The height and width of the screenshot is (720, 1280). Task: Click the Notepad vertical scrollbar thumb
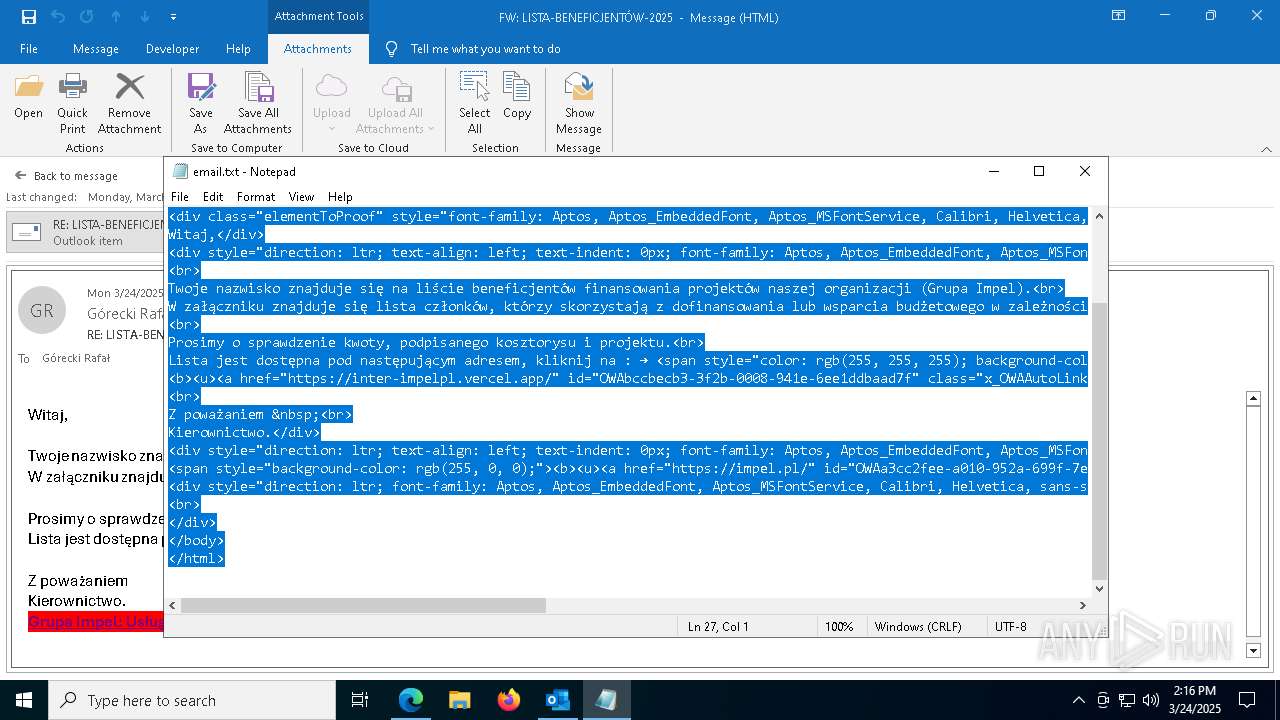(x=1099, y=439)
